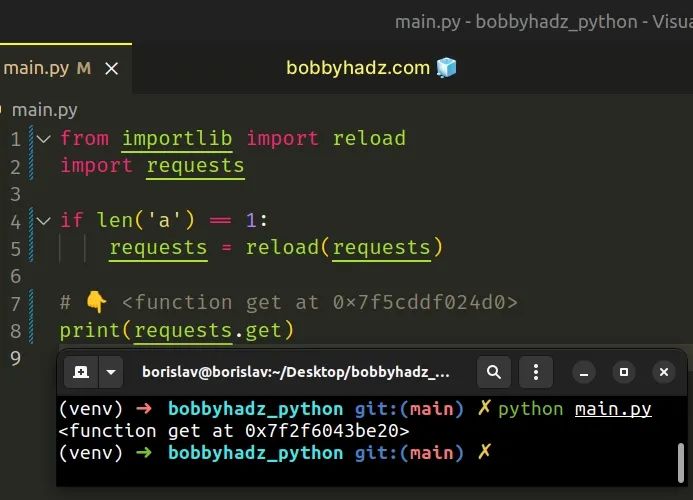This screenshot has width=693, height=500.
Task: Open terminal new-tab dropdown arrow
Action: click(111, 372)
